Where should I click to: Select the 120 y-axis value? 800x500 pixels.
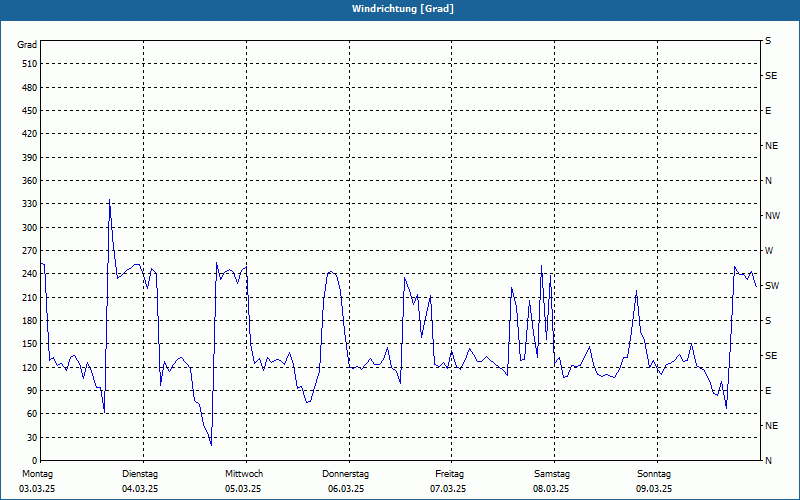tap(30, 367)
